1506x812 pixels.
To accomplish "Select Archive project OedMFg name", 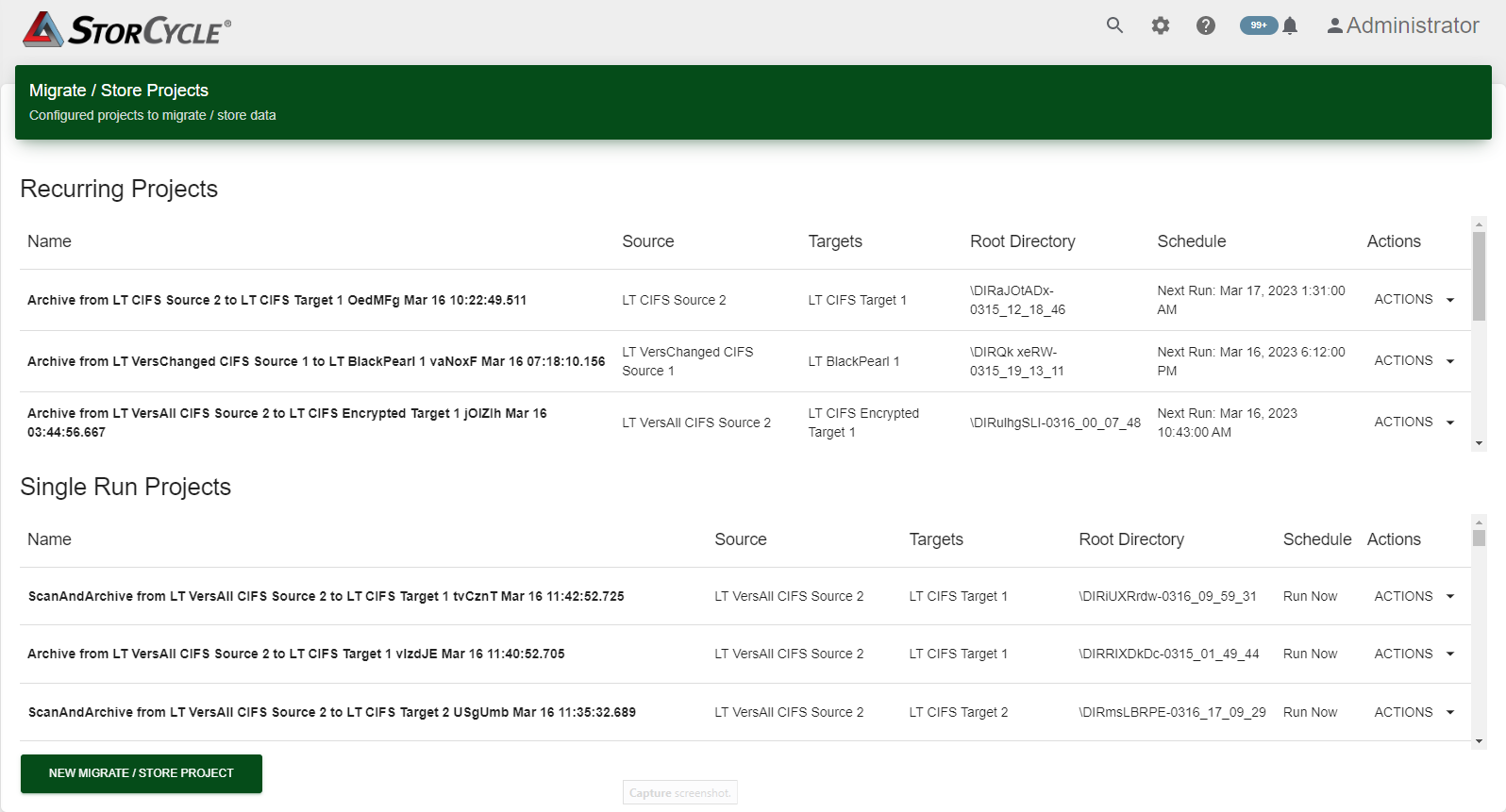I will (x=276, y=300).
